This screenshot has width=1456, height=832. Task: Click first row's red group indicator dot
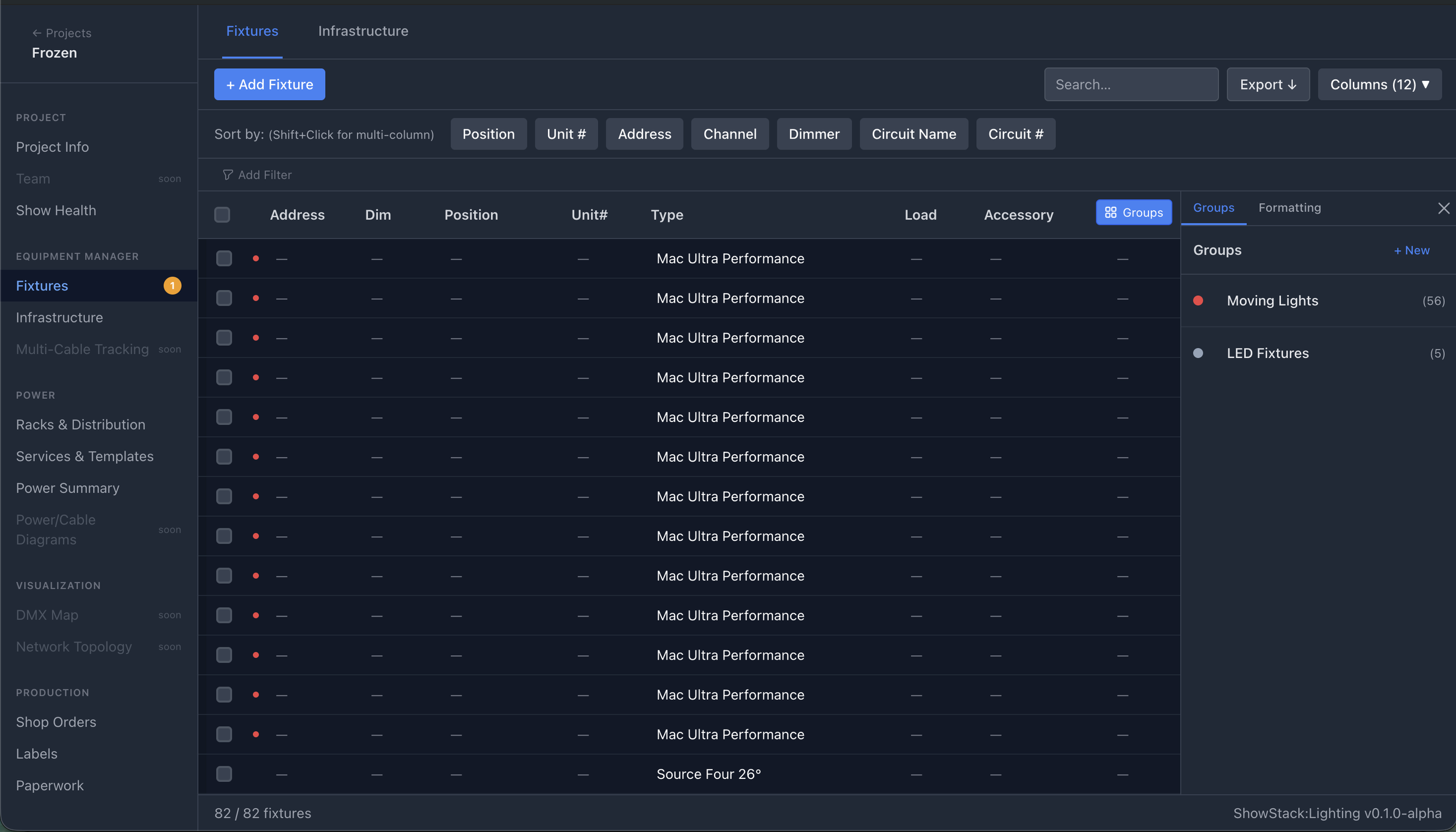point(256,259)
